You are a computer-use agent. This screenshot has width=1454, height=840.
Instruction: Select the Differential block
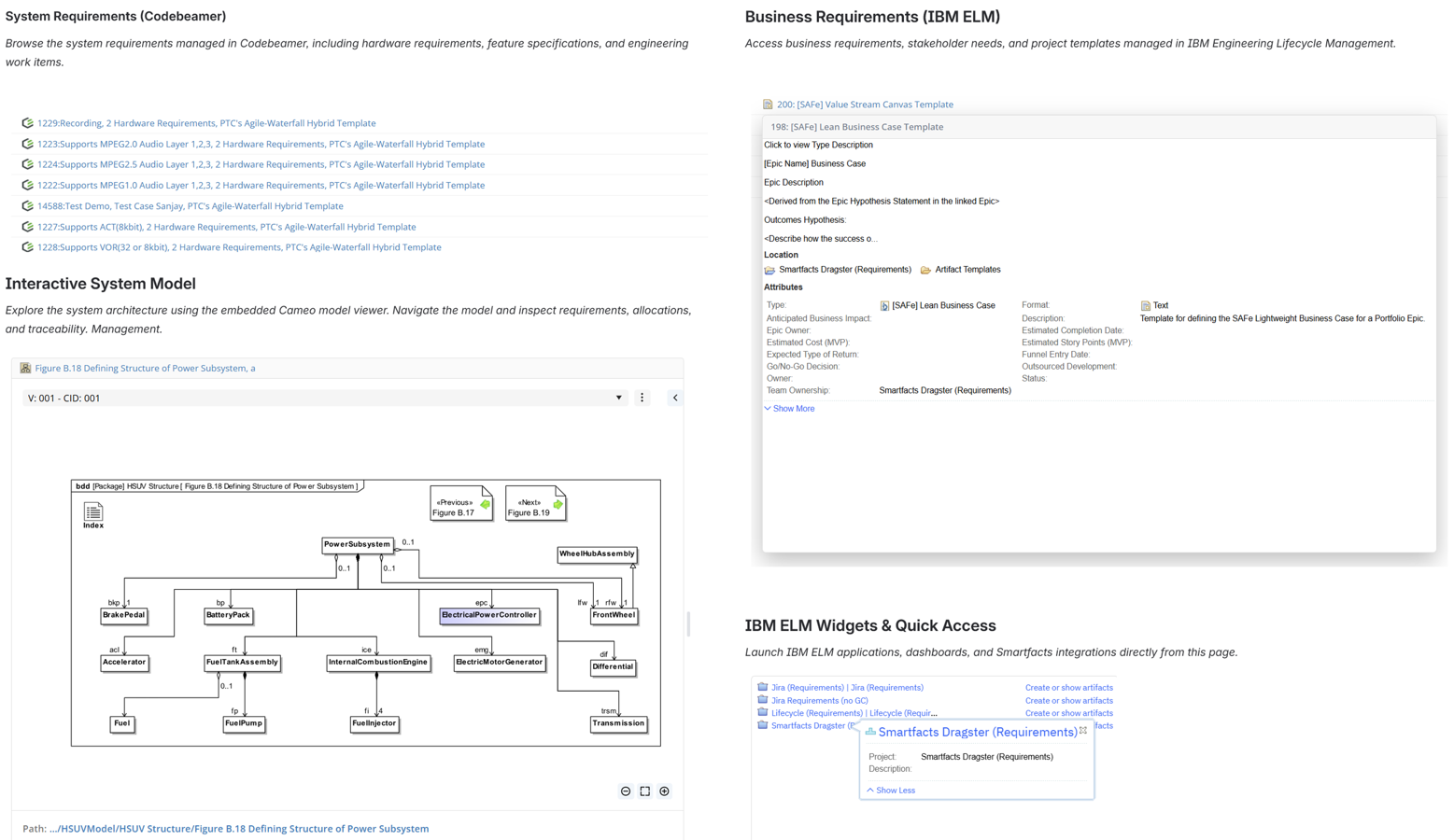(x=613, y=667)
